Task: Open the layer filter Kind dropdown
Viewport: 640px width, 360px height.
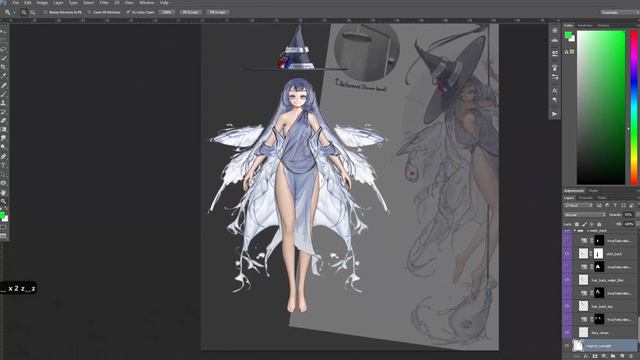Action: tap(578, 205)
